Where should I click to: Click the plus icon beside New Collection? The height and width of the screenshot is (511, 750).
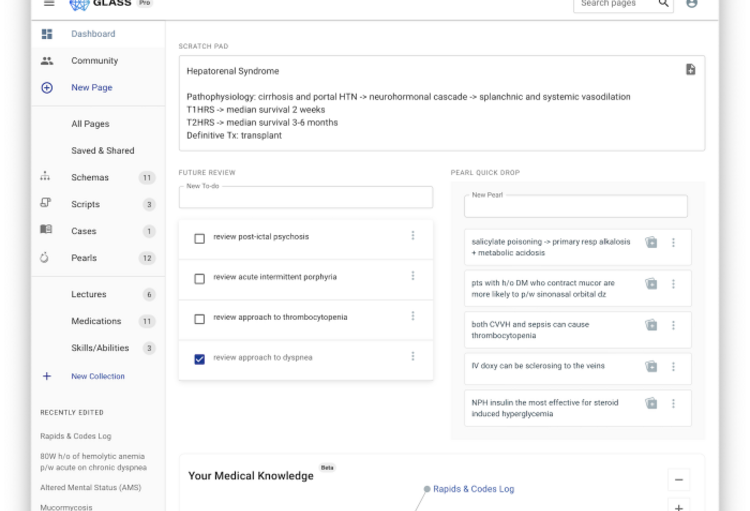point(47,376)
